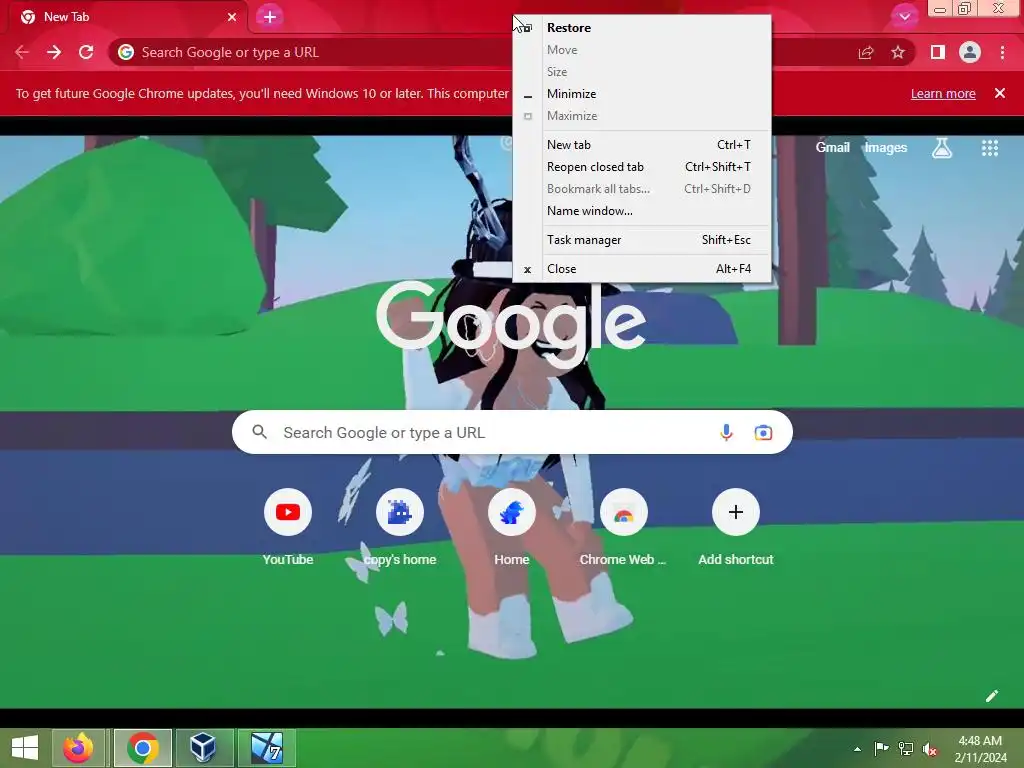This screenshot has width=1024, height=768.
Task: Open the clock showing 4:48 AM
Action: point(980,749)
